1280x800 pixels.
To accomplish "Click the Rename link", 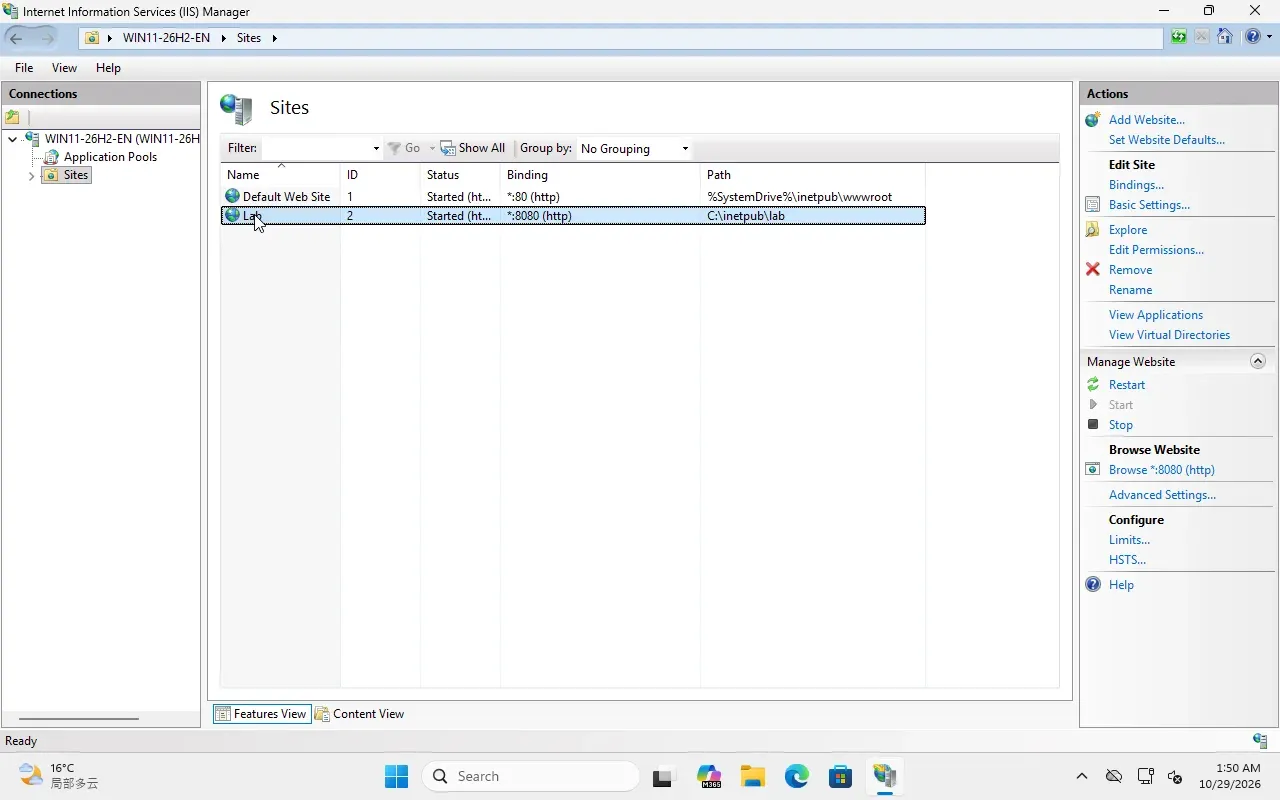I will [1130, 289].
